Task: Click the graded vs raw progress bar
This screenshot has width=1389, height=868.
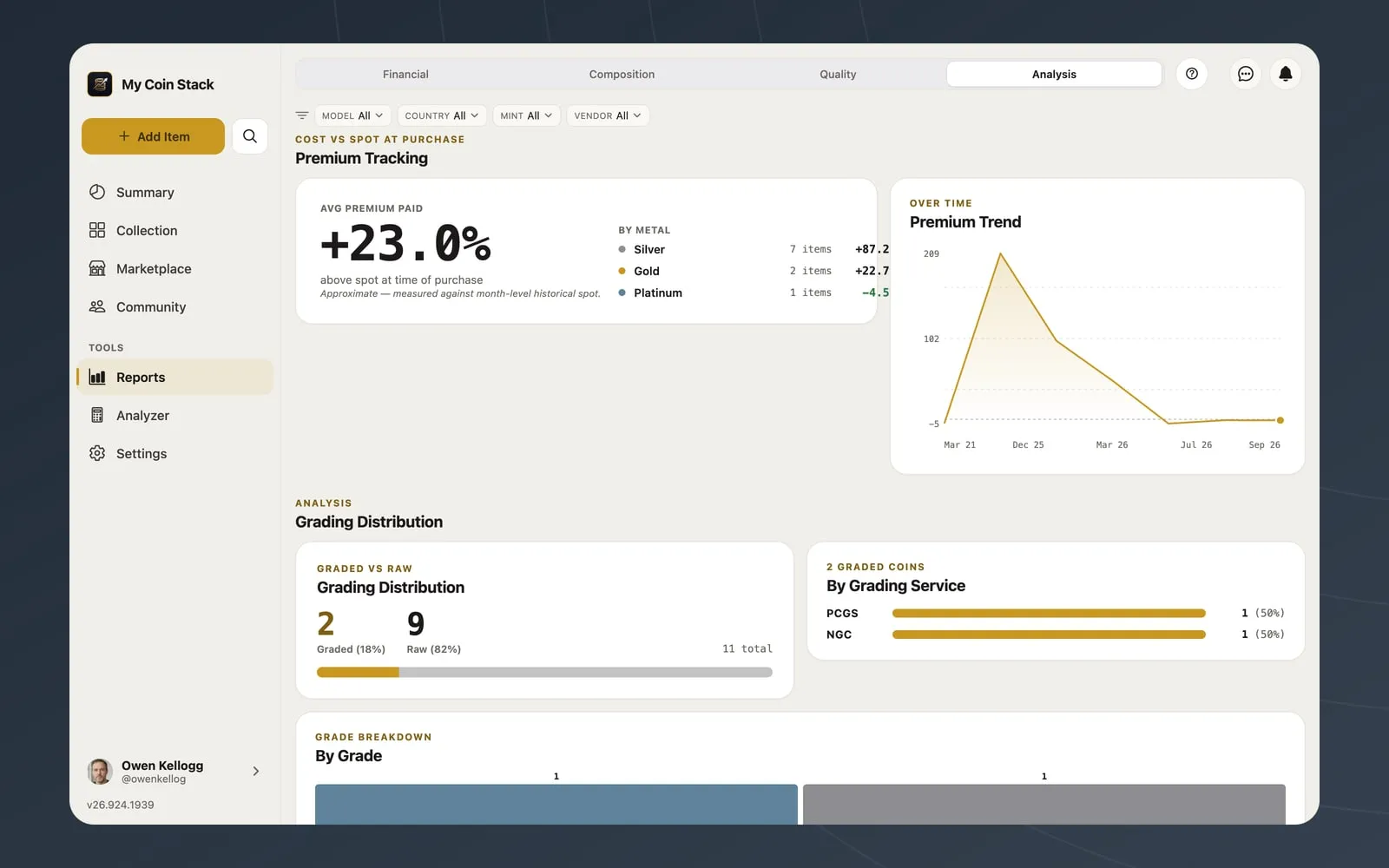Action: point(544,672)
